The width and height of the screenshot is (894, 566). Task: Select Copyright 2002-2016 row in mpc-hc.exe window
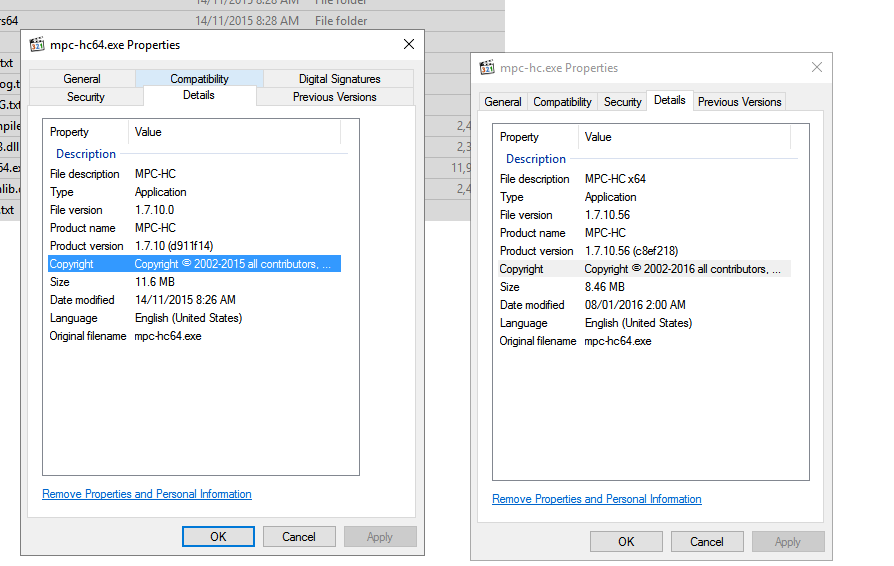click(x=644, y=269)
